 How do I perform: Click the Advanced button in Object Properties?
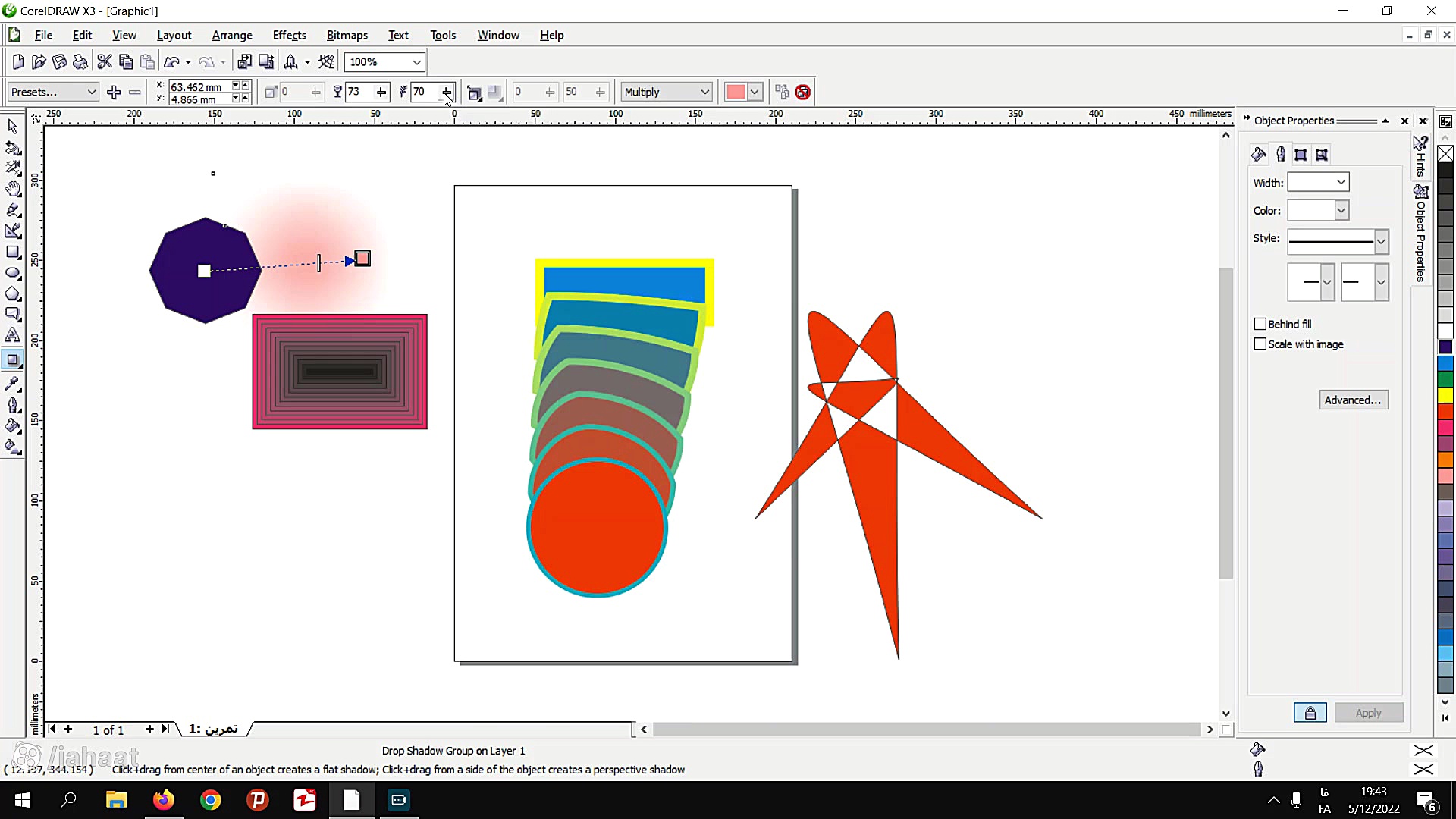[x=1354, y=400]
